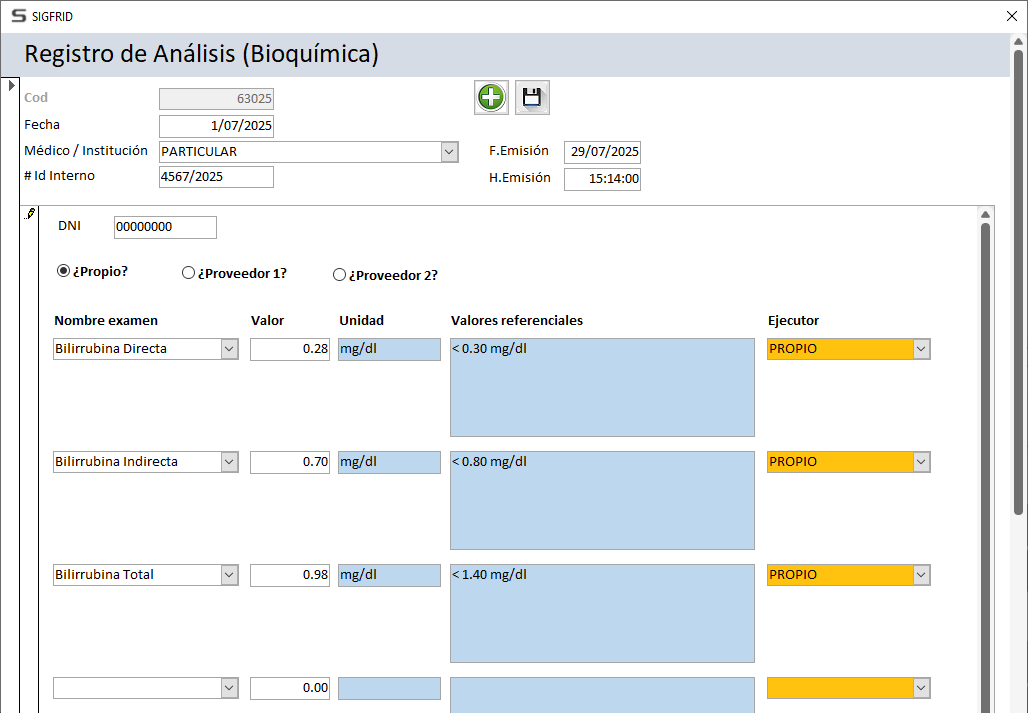Click the record selector arrow at left edge
The image size is (1028, 713).
(11, 86)
